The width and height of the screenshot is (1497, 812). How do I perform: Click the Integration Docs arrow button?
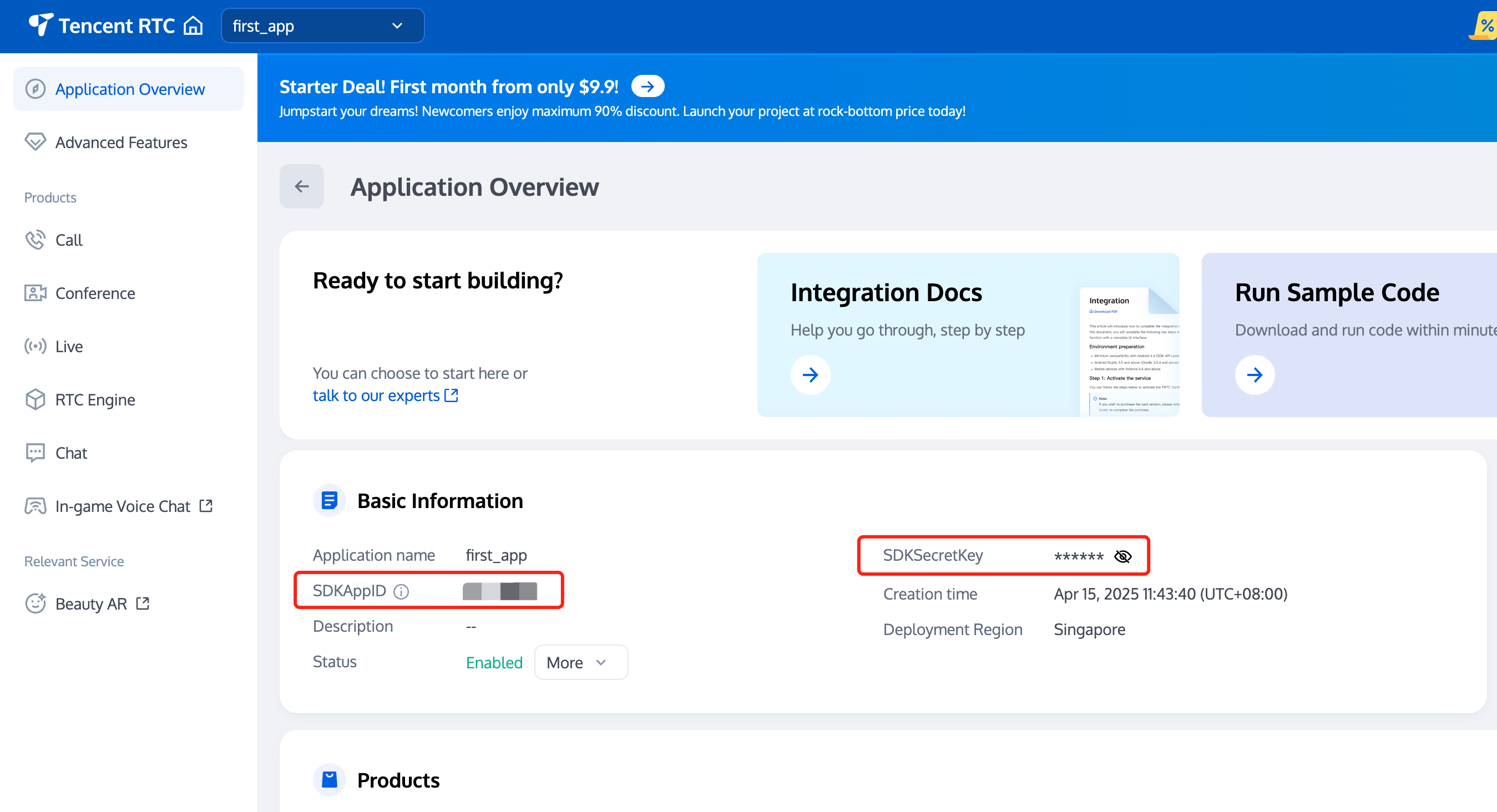click(810, 374)
